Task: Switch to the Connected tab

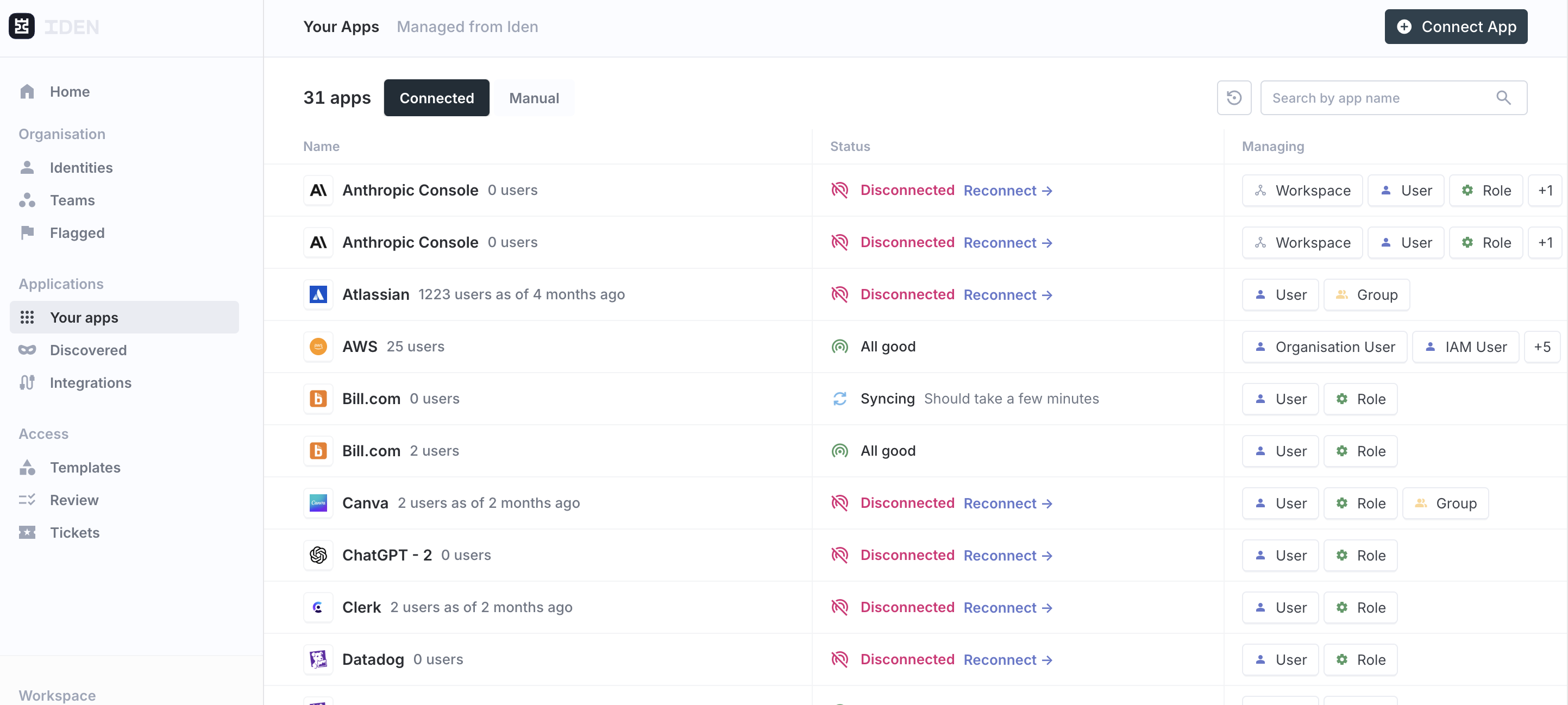Action: [436, 98]
